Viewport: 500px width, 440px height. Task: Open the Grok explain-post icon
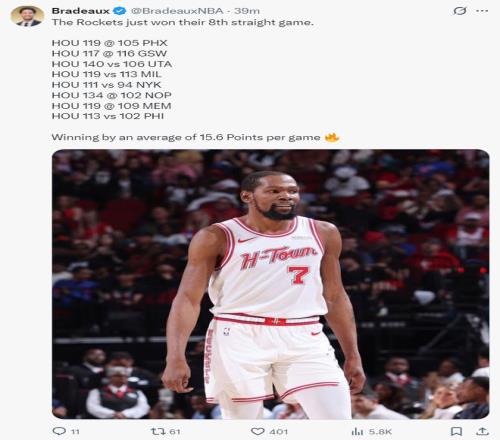tap(460, 11)
